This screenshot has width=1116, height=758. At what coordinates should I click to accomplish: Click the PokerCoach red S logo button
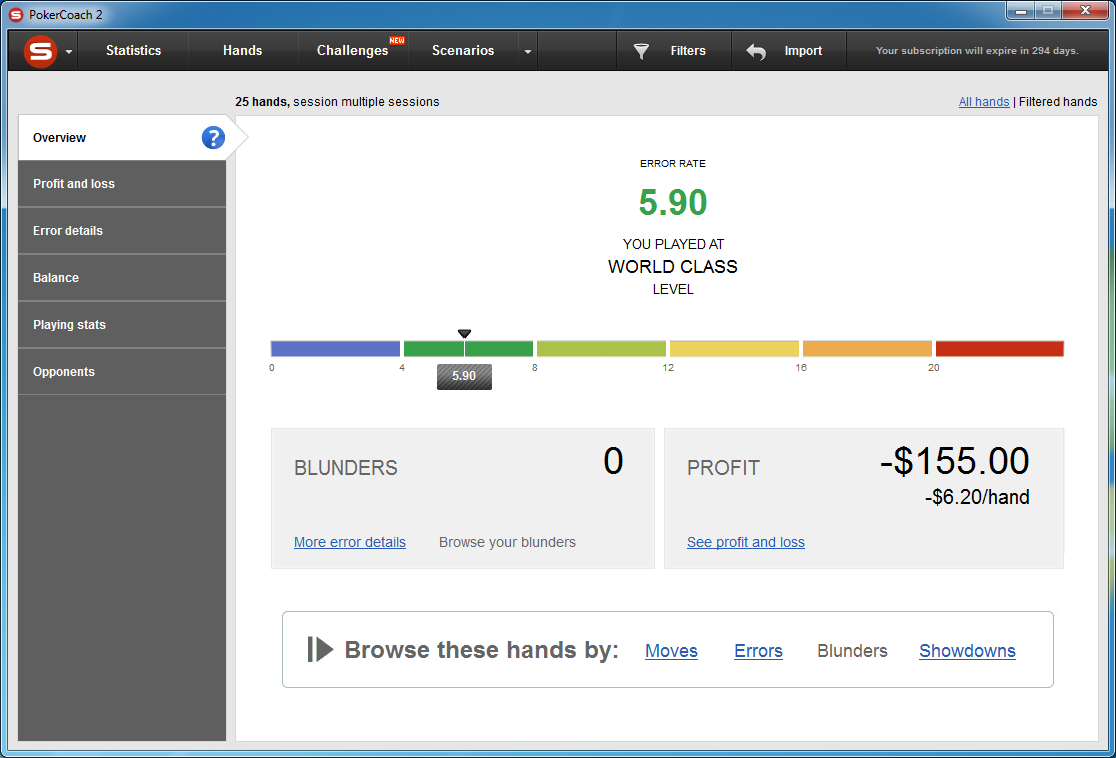click(41, 51)
